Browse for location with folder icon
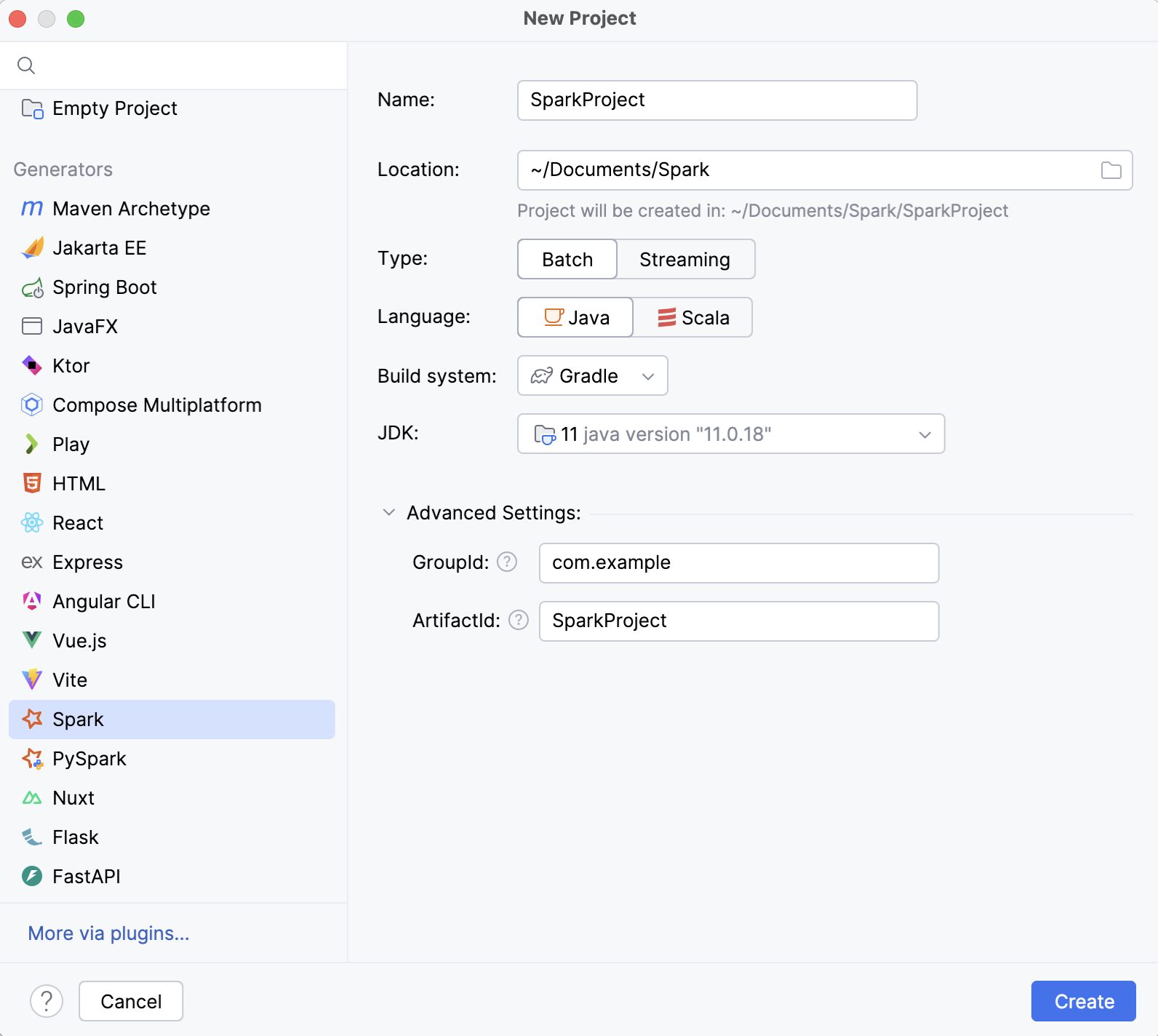 1111,170
